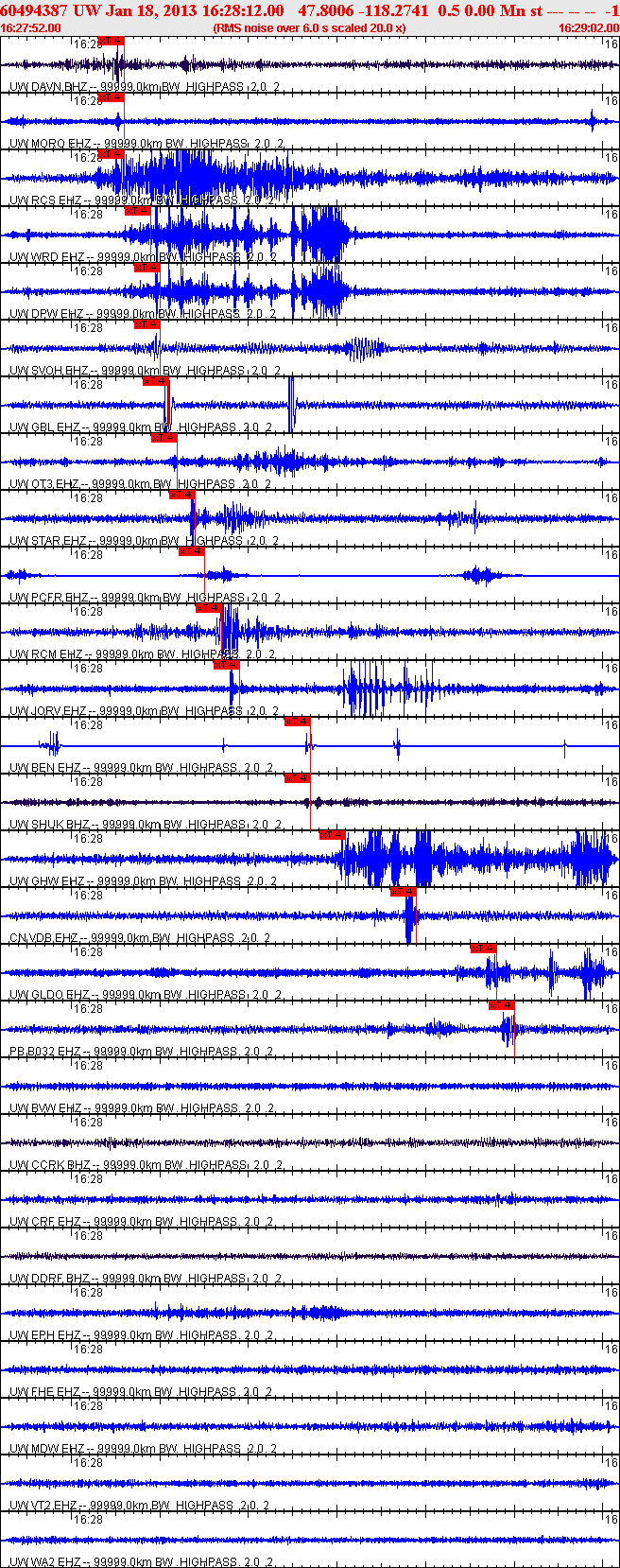The image size is (620, 1568).
Task: Select the "CN VDB EHZ" station label
Action: coord(44,938)
